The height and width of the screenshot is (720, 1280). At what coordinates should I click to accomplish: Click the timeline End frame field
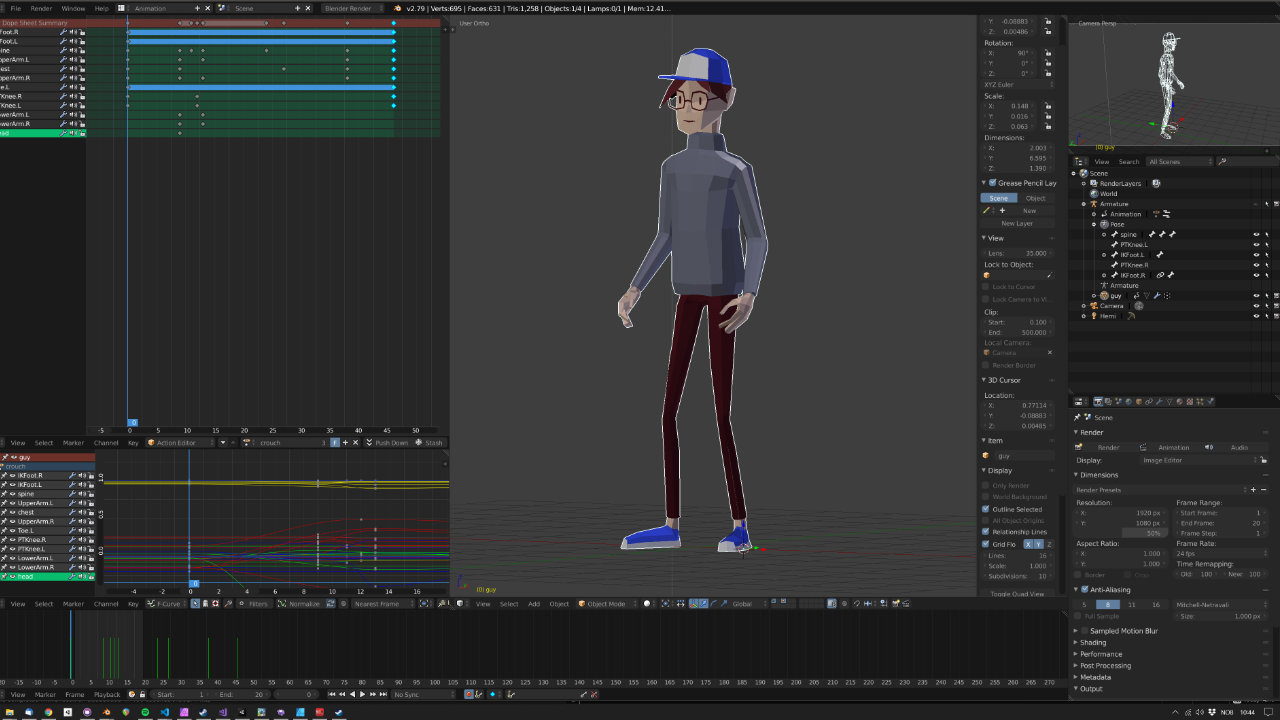(242, 694)
